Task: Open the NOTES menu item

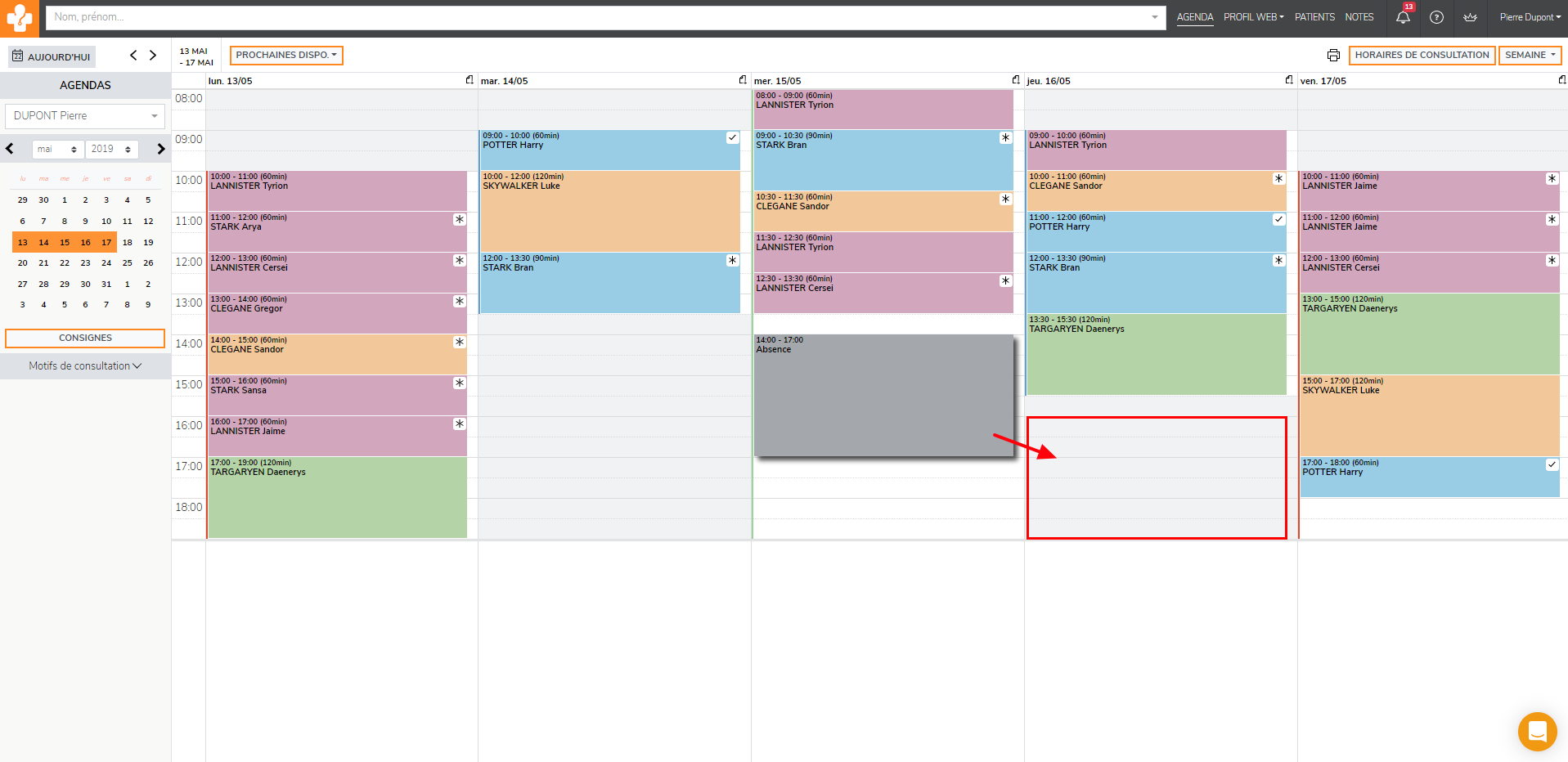Action: point(1359,17)
